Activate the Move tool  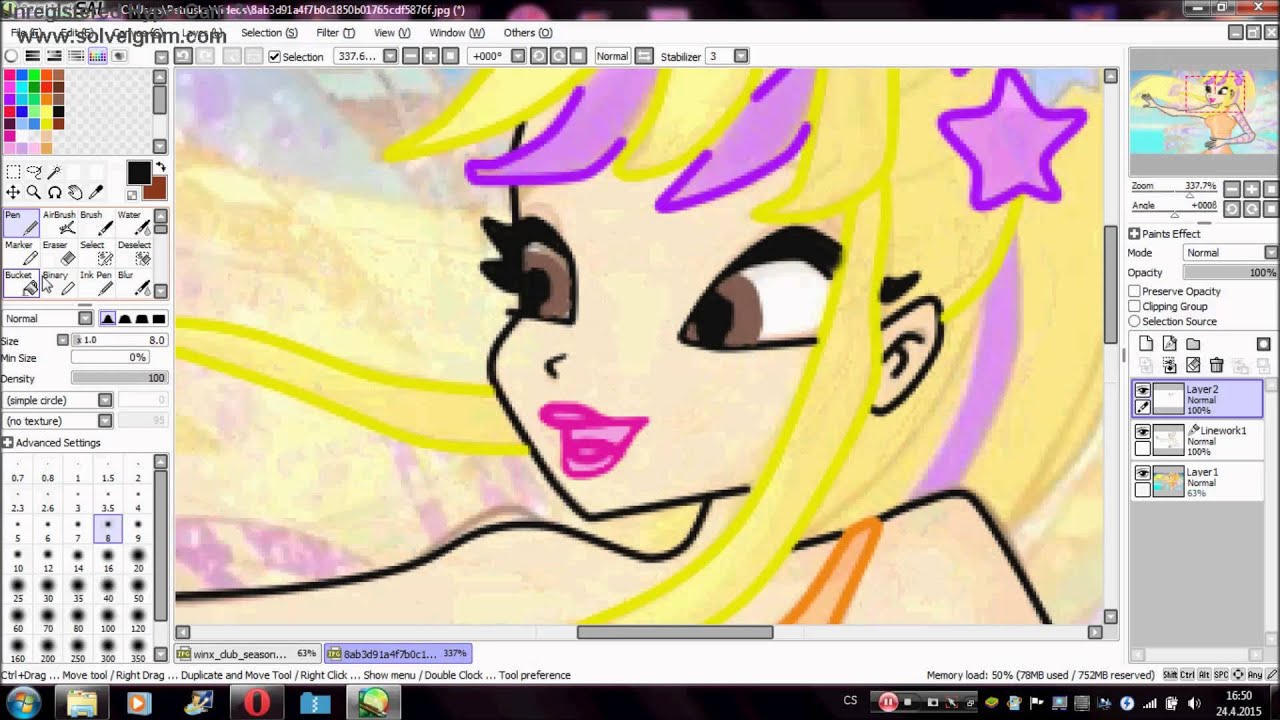tap(13, 192)
